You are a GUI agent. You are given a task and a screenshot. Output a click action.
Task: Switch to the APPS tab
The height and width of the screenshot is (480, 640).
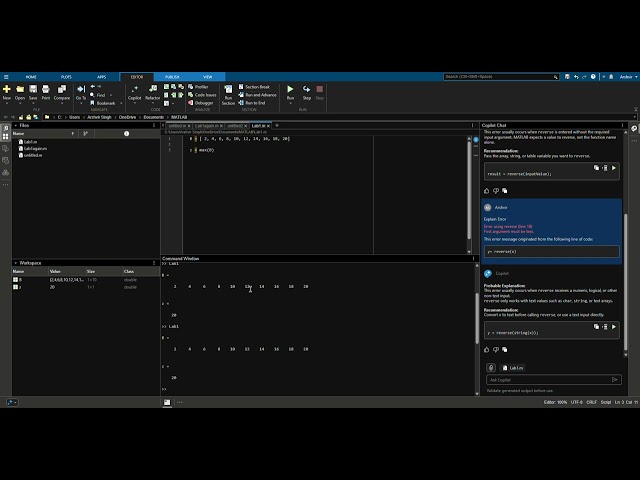coord(102,77)
